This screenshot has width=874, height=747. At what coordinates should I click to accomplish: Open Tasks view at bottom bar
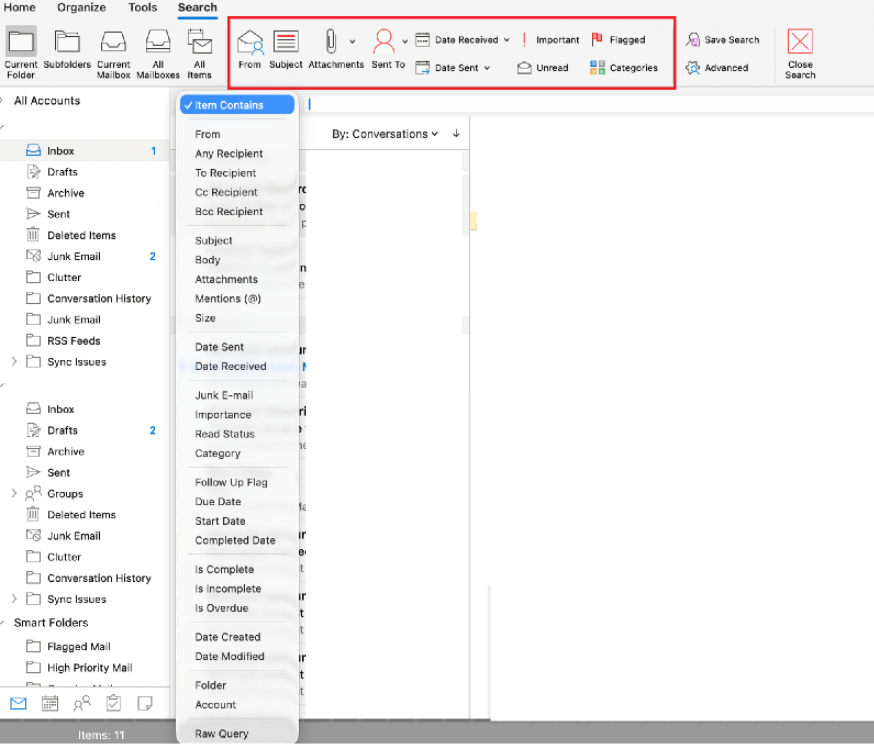[x=114, y=704]
